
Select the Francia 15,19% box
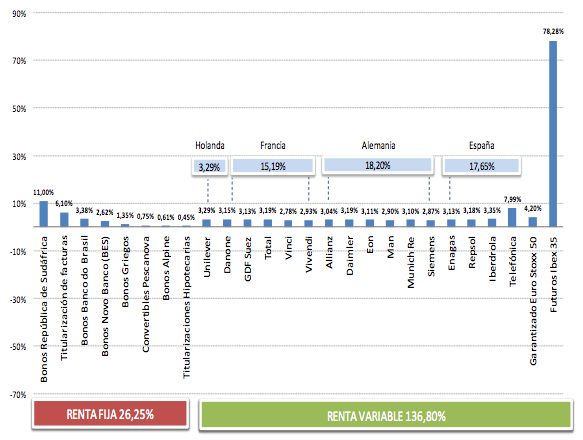(x=273, y=166)
